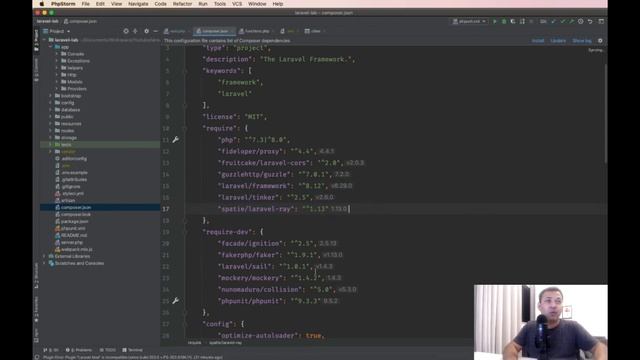Hide the Project panel with minus icon
The width and height of the screenshot is (640, 360).
[156, 31]
